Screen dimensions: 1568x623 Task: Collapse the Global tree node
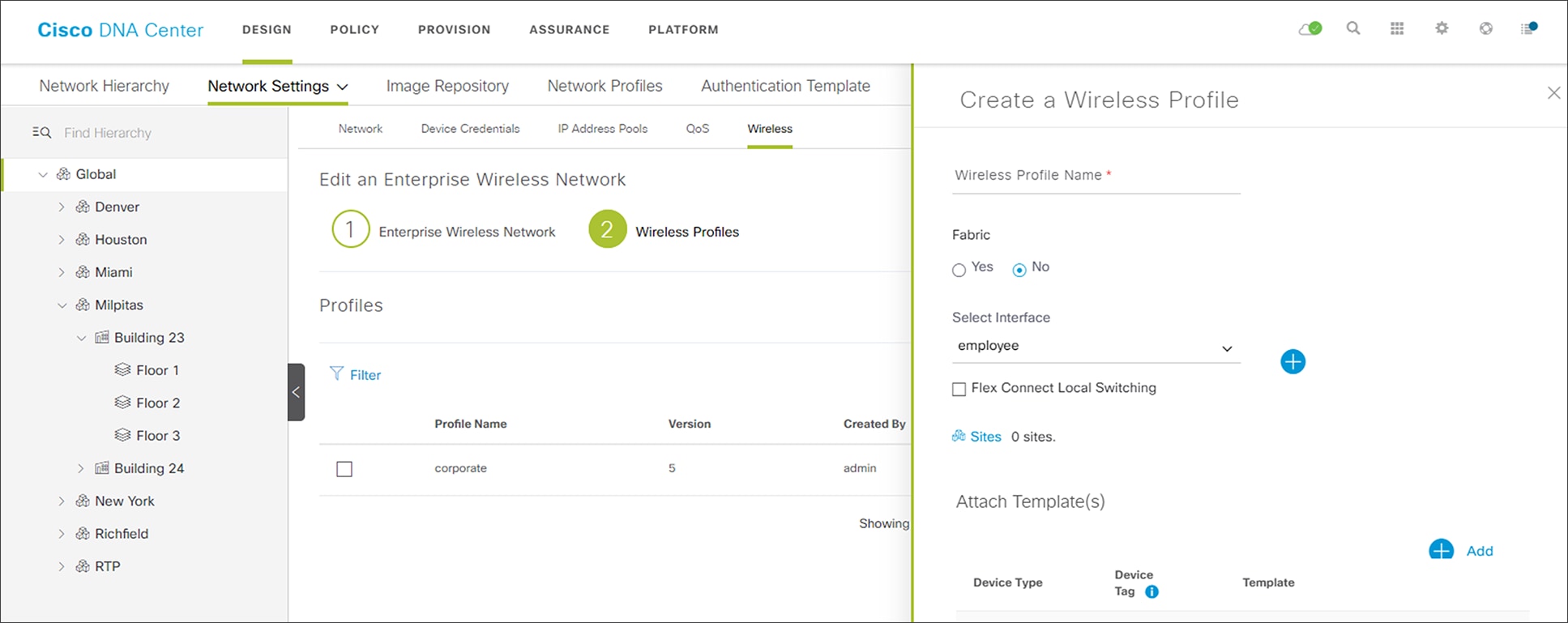43,174
